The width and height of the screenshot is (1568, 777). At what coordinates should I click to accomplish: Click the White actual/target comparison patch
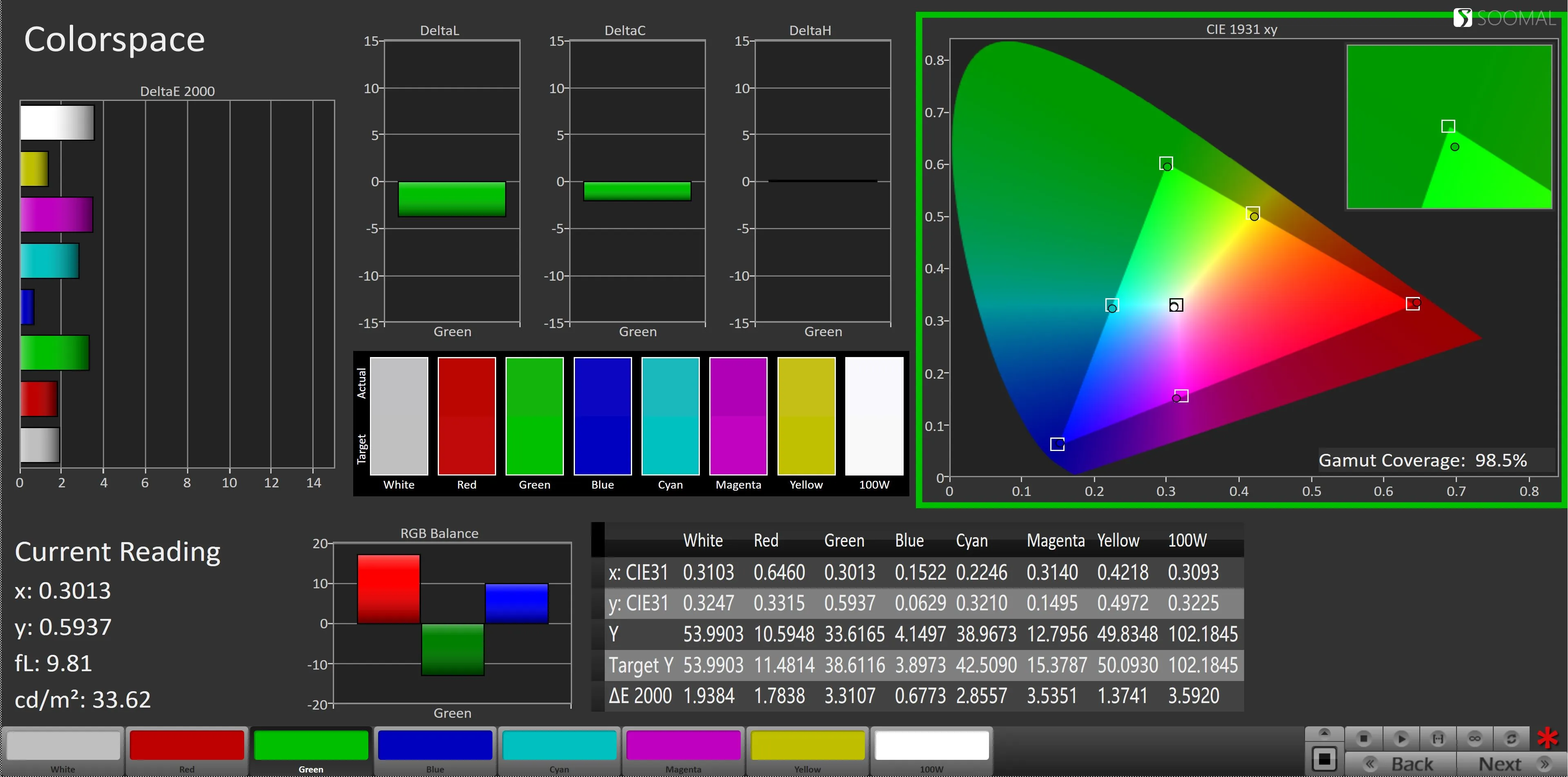pyautogui.click(x=399, y=416)
